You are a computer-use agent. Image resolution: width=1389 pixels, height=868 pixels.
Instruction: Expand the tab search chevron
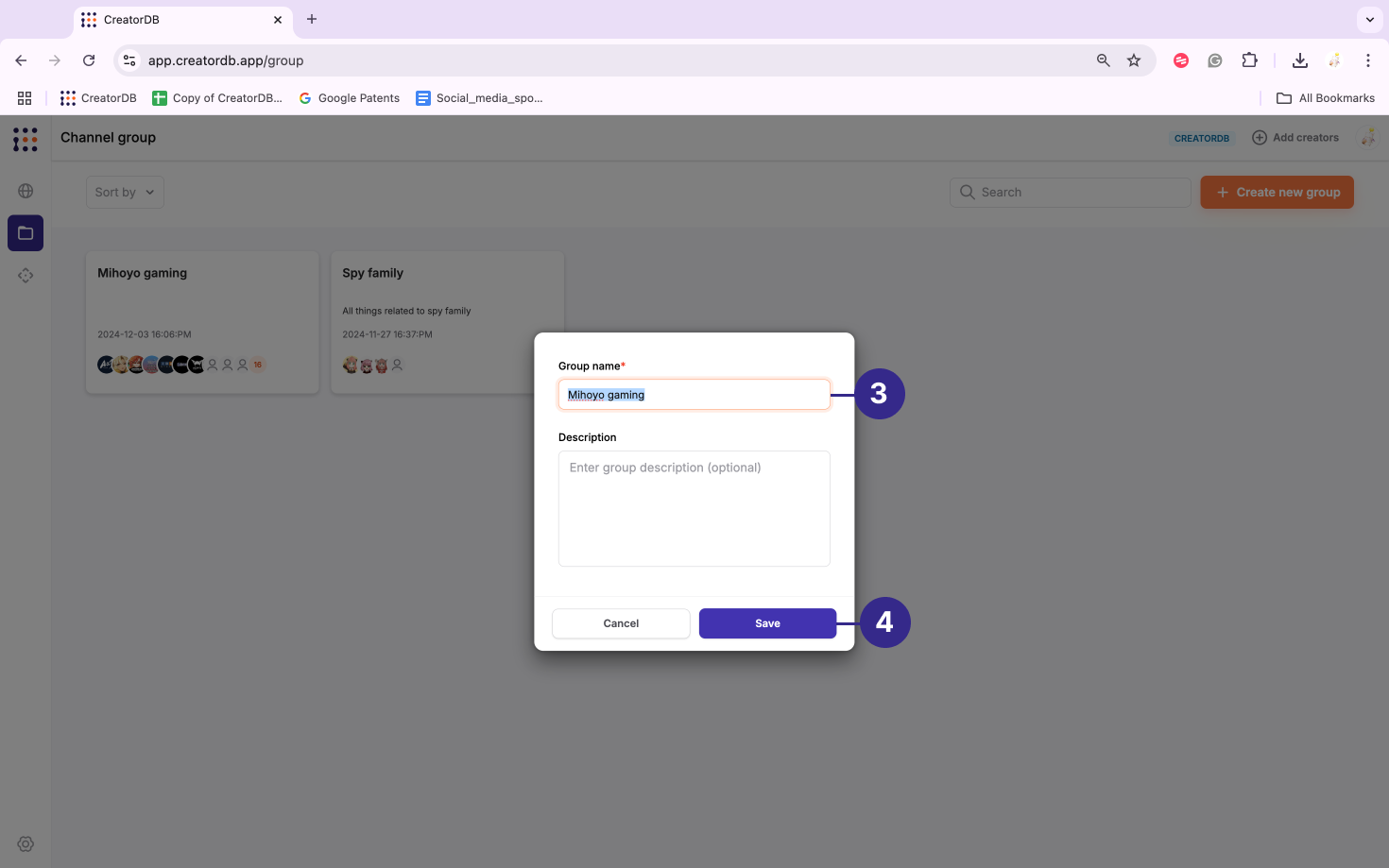pos(1369,20)
